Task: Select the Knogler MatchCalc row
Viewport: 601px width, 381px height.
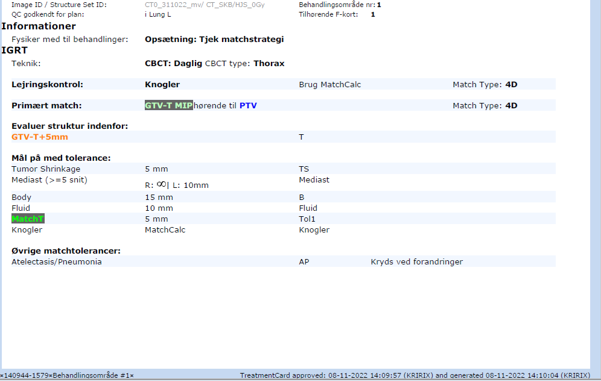Action: (283, 230)
